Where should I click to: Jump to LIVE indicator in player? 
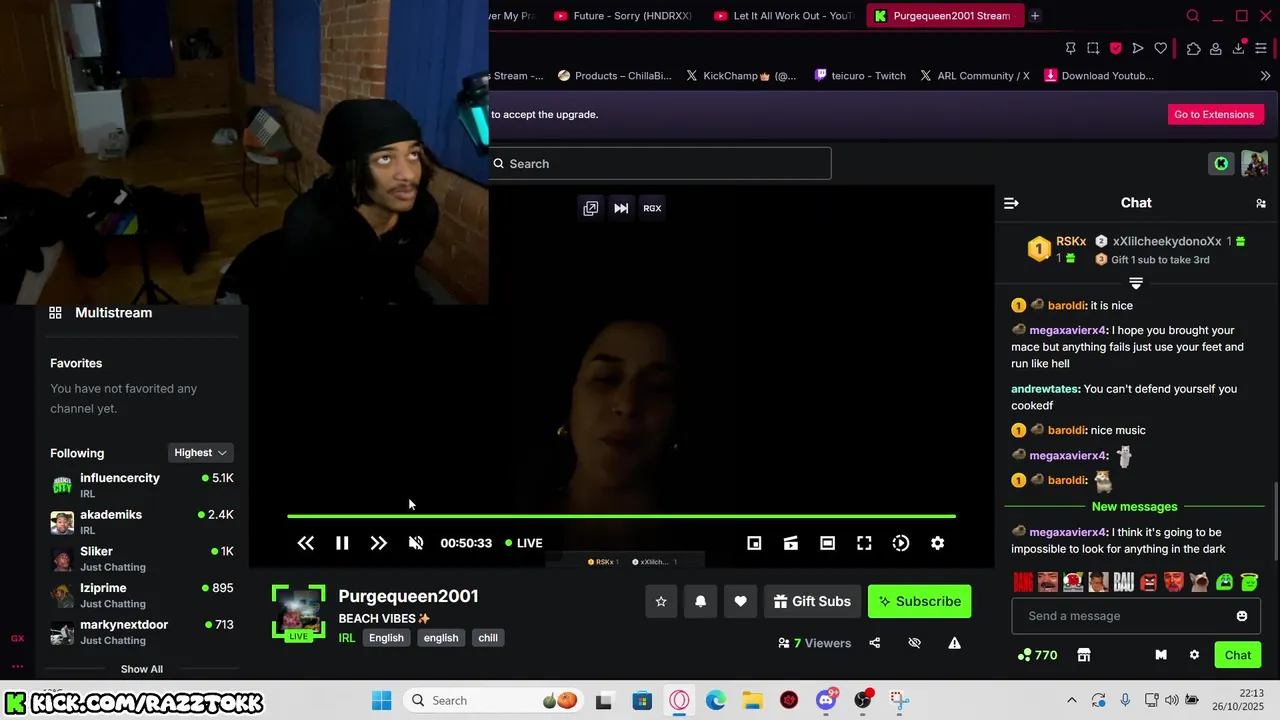coord(524,543)
